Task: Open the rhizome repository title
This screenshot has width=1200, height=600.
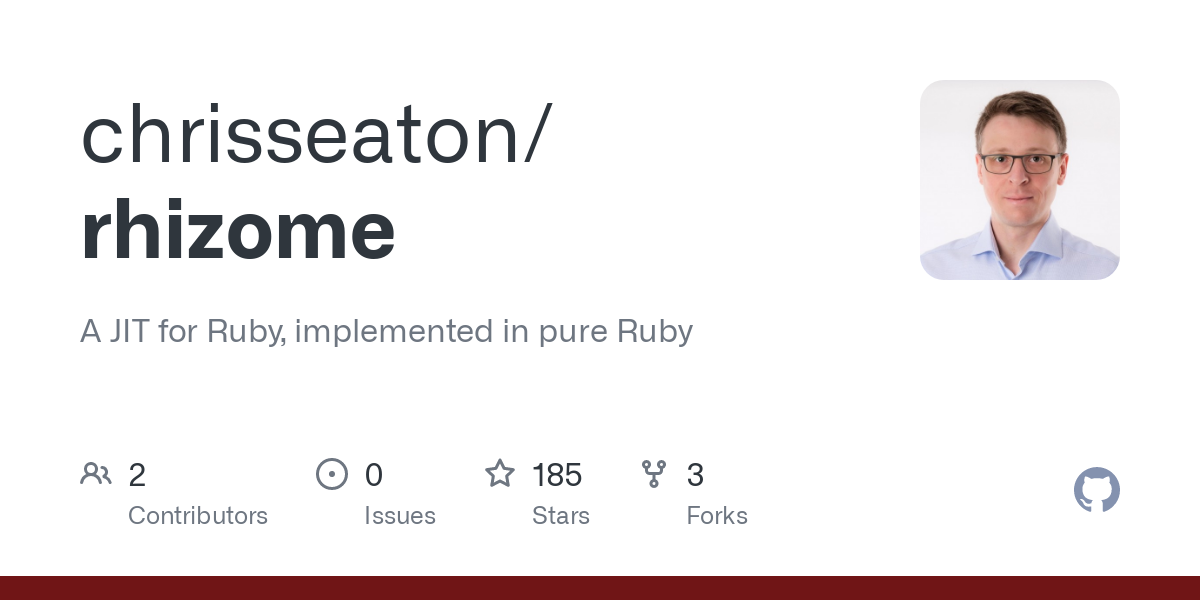Action: tap(238, 229)
